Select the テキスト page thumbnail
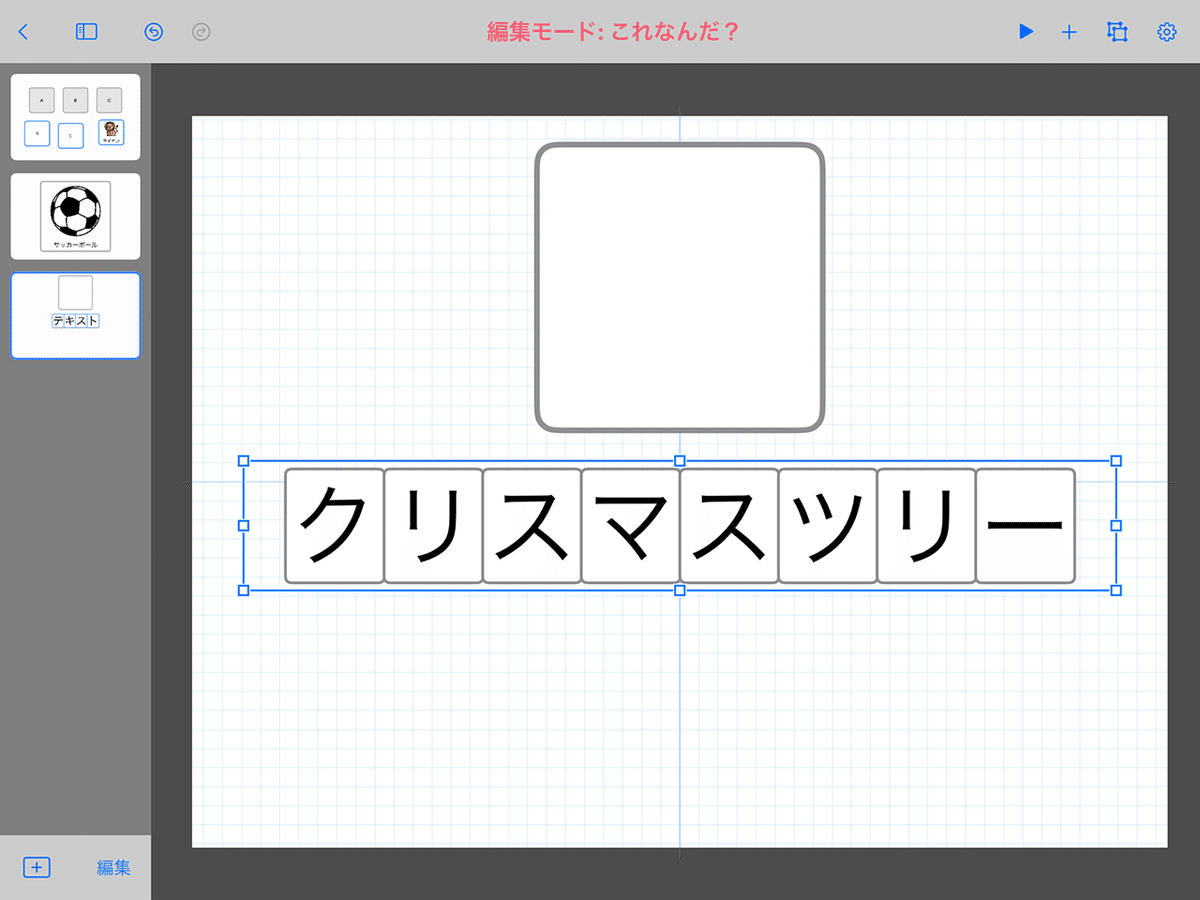Screen dimensions: 1200x900 (76, 315)
